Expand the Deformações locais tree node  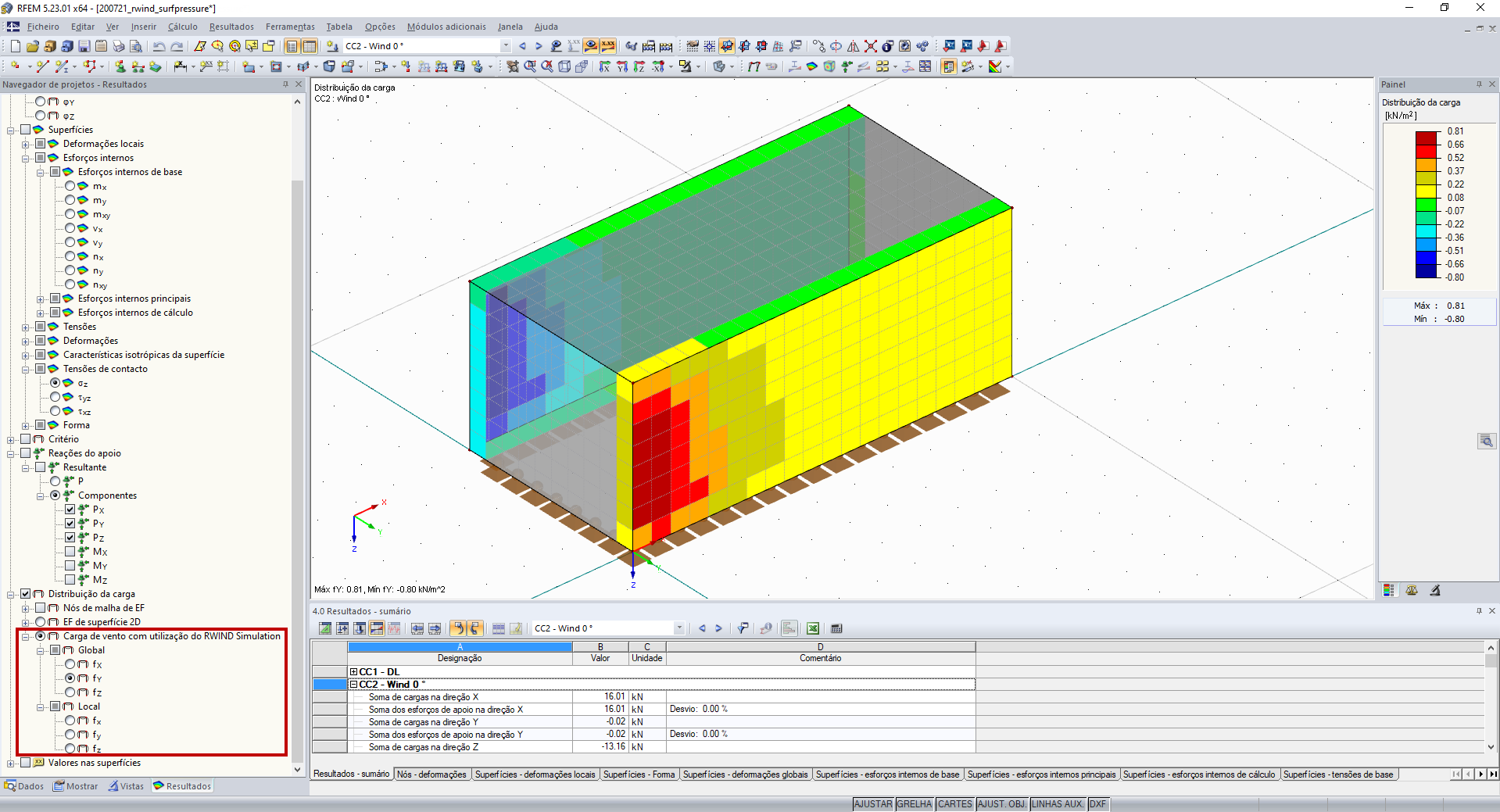pyautogui.click(x=26, y=144)
